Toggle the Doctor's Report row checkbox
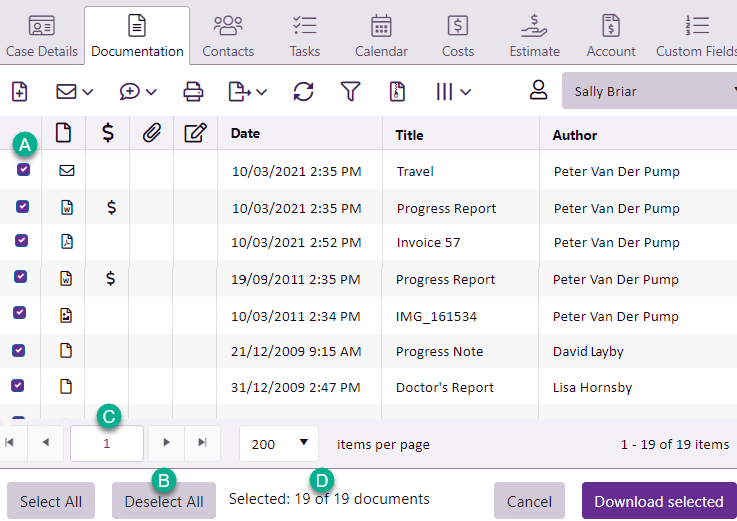737x521 pixels. pos(23,385)
